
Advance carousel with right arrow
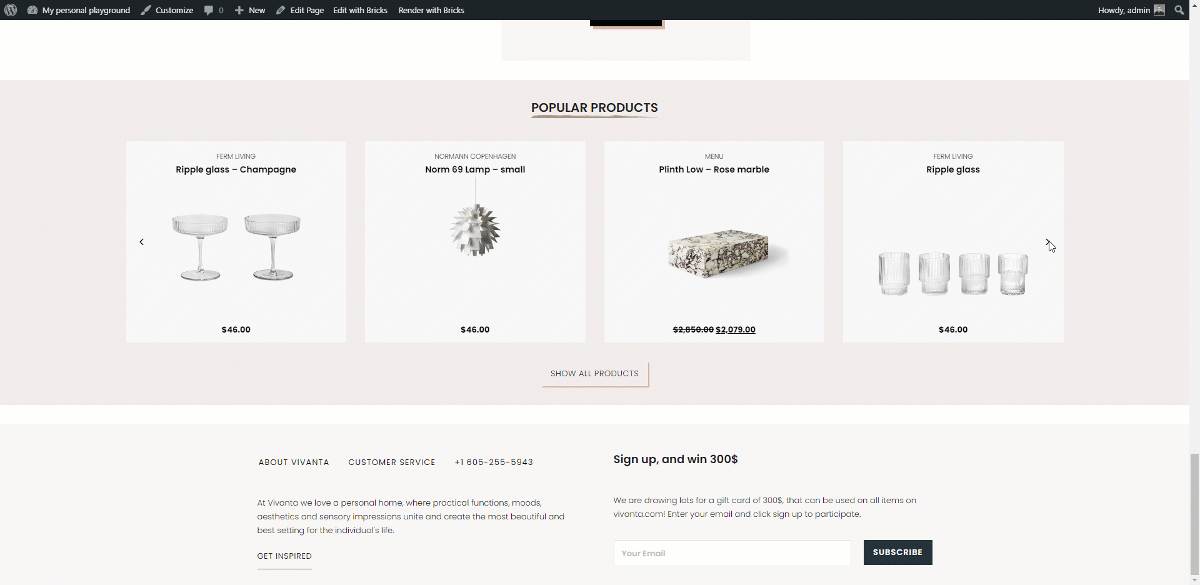point(1047,242)
